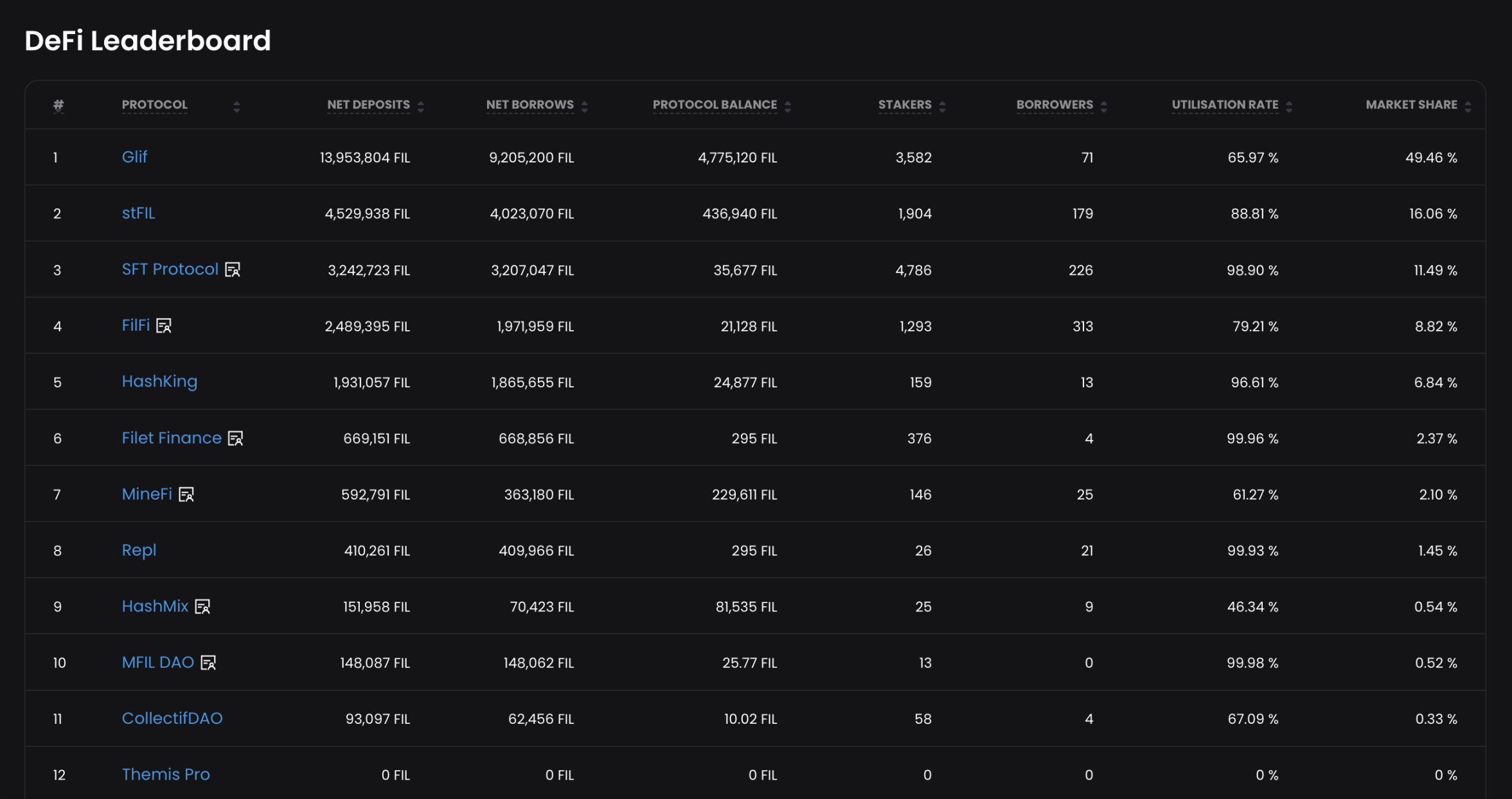This screenshot has height=799, width=1512.
Task: Click the badge icon beside MFIL DAO
Action: coord(208,663)
